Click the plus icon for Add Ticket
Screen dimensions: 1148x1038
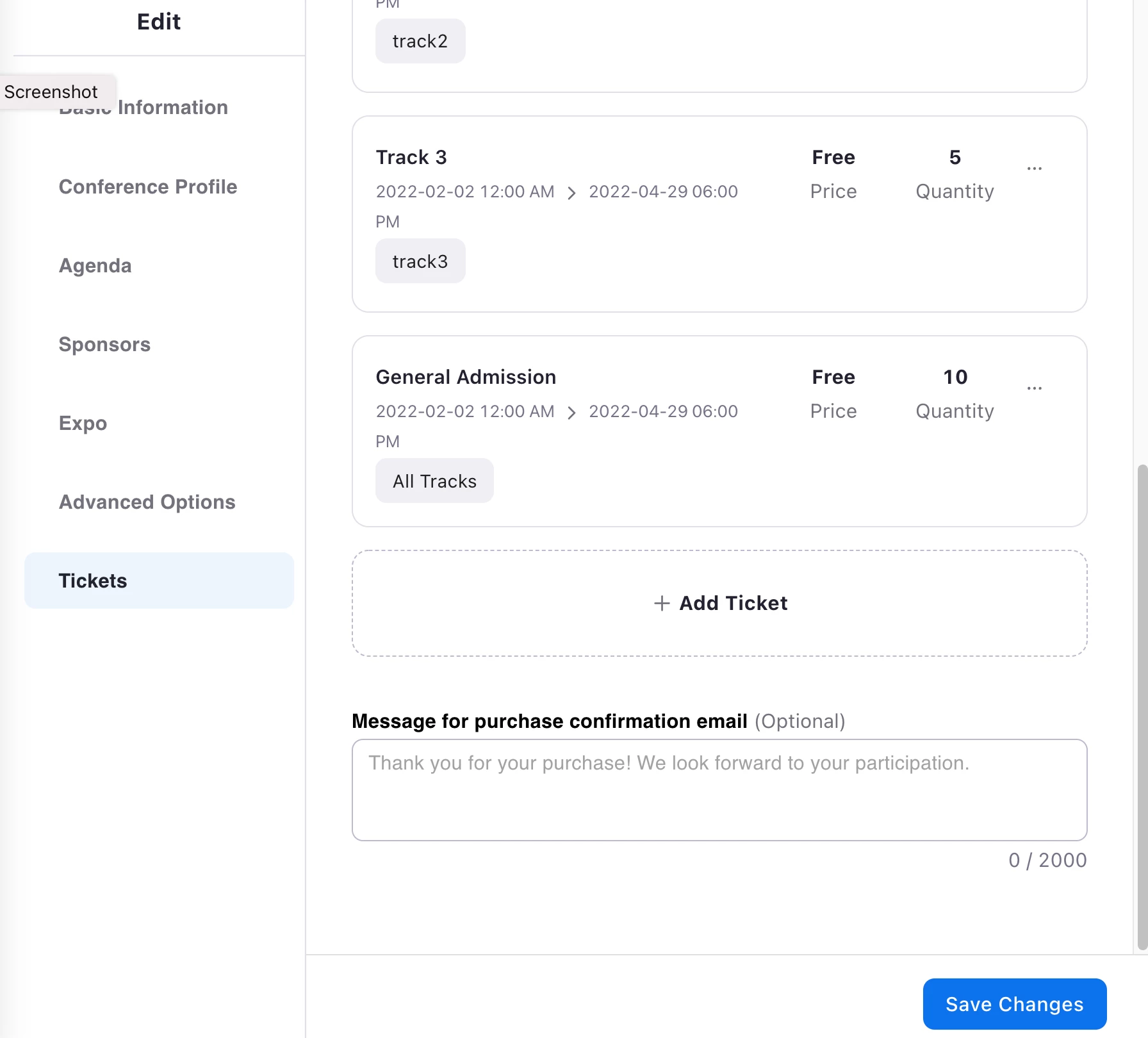662,603
